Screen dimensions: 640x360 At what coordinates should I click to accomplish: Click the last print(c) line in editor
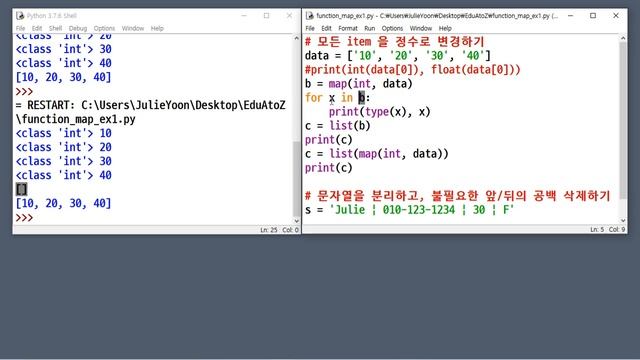pos(329,168)
